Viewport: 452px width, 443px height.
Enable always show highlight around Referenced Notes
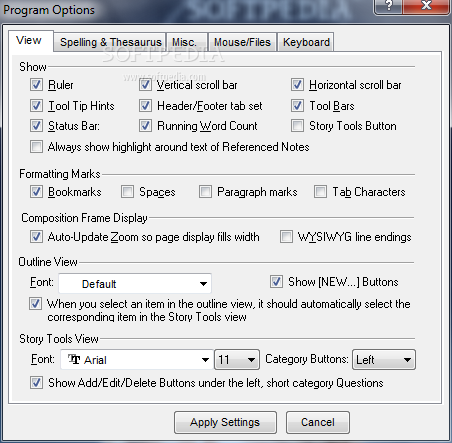pos(36,147)
